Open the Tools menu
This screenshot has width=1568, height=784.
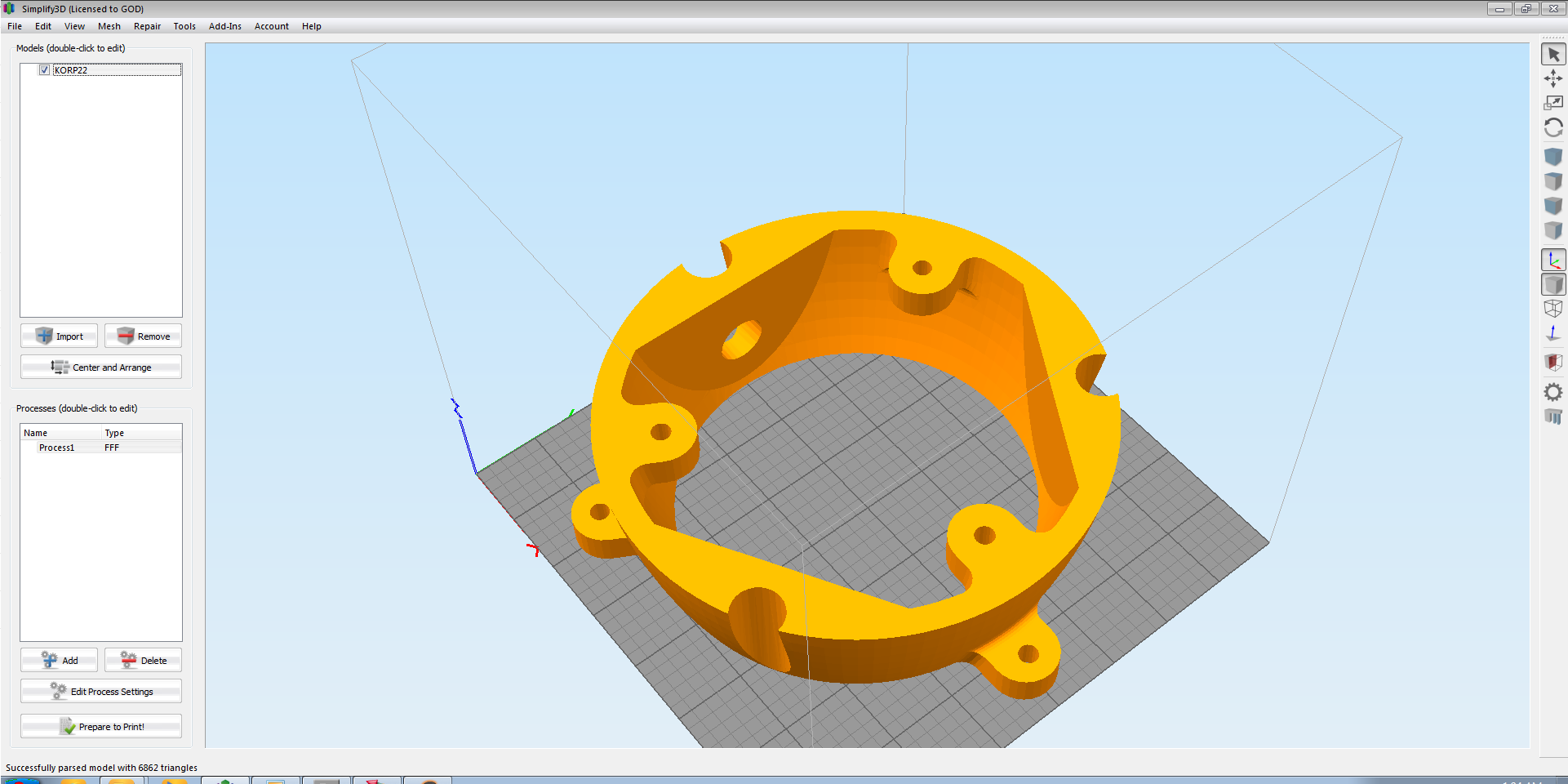(x=184, y=26)
